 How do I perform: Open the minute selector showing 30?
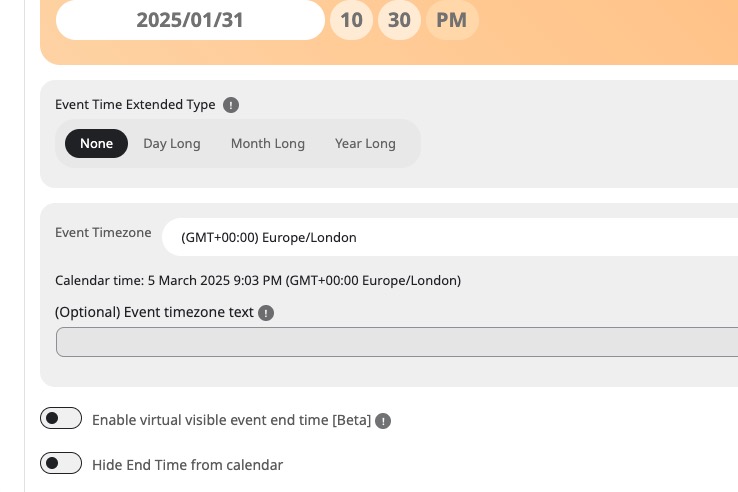(399, 20)
